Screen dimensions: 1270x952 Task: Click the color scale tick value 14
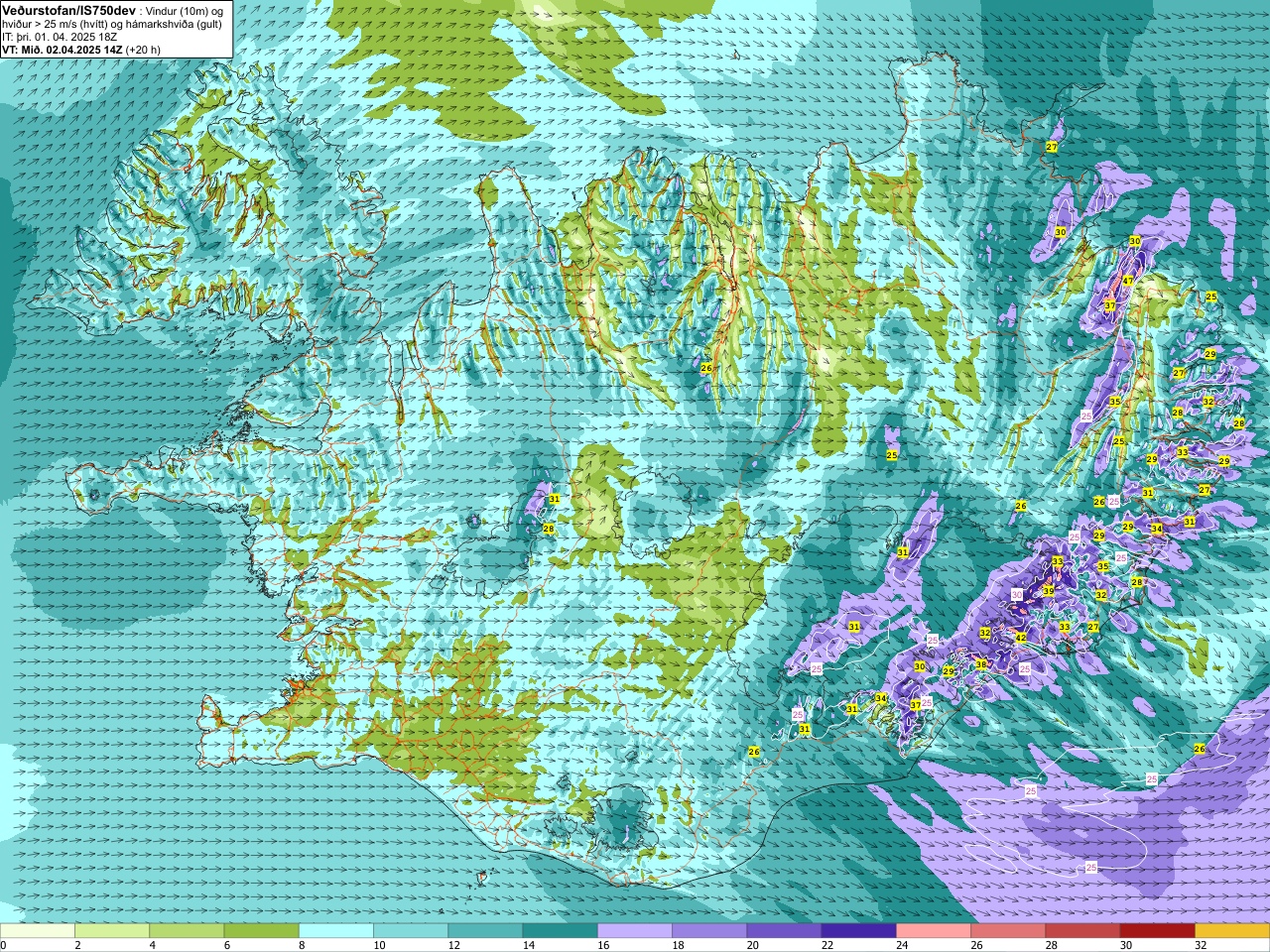pyautogui.click(x=528, y=945)
